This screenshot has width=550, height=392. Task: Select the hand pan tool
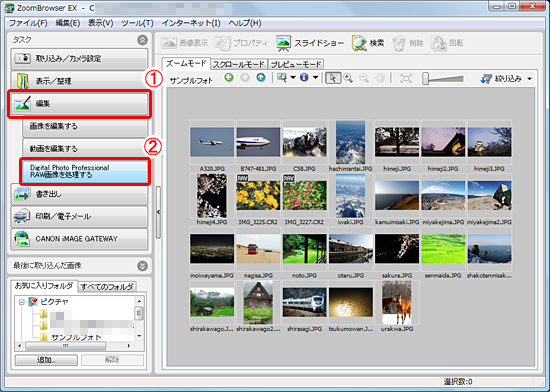tap(380, 78)
